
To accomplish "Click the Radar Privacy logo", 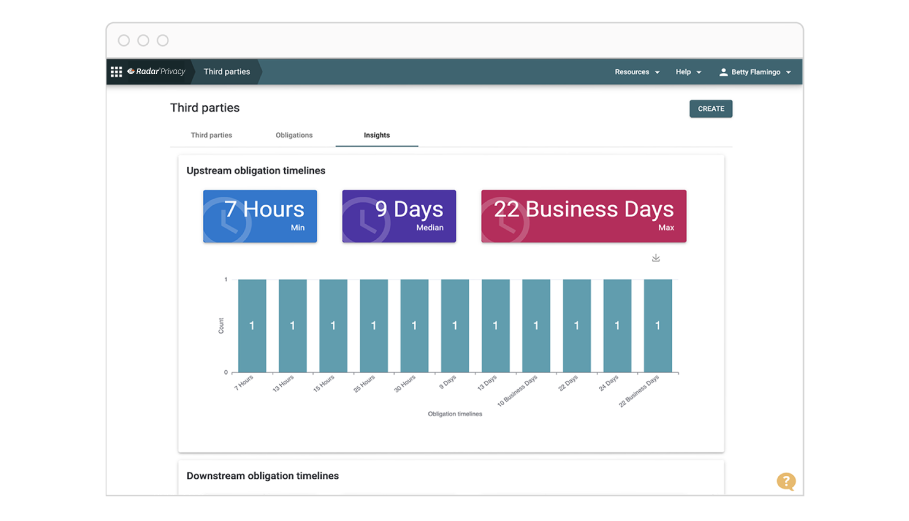I will (157, 72).
